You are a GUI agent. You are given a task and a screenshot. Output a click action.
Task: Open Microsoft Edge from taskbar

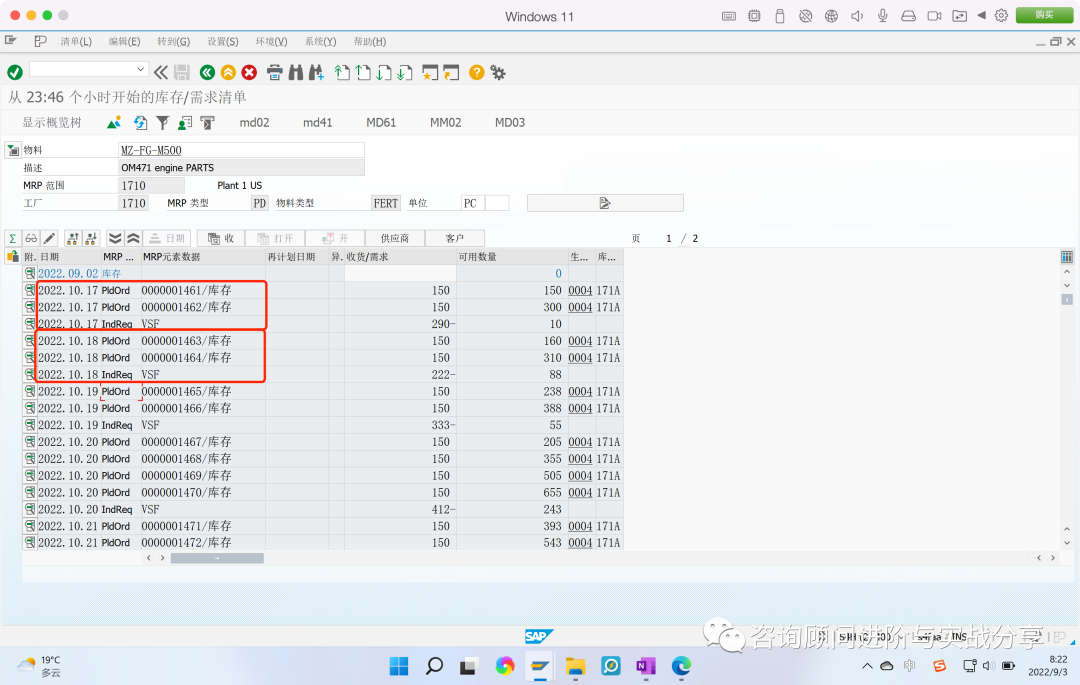pyautogui.click(x=681, y=666)
